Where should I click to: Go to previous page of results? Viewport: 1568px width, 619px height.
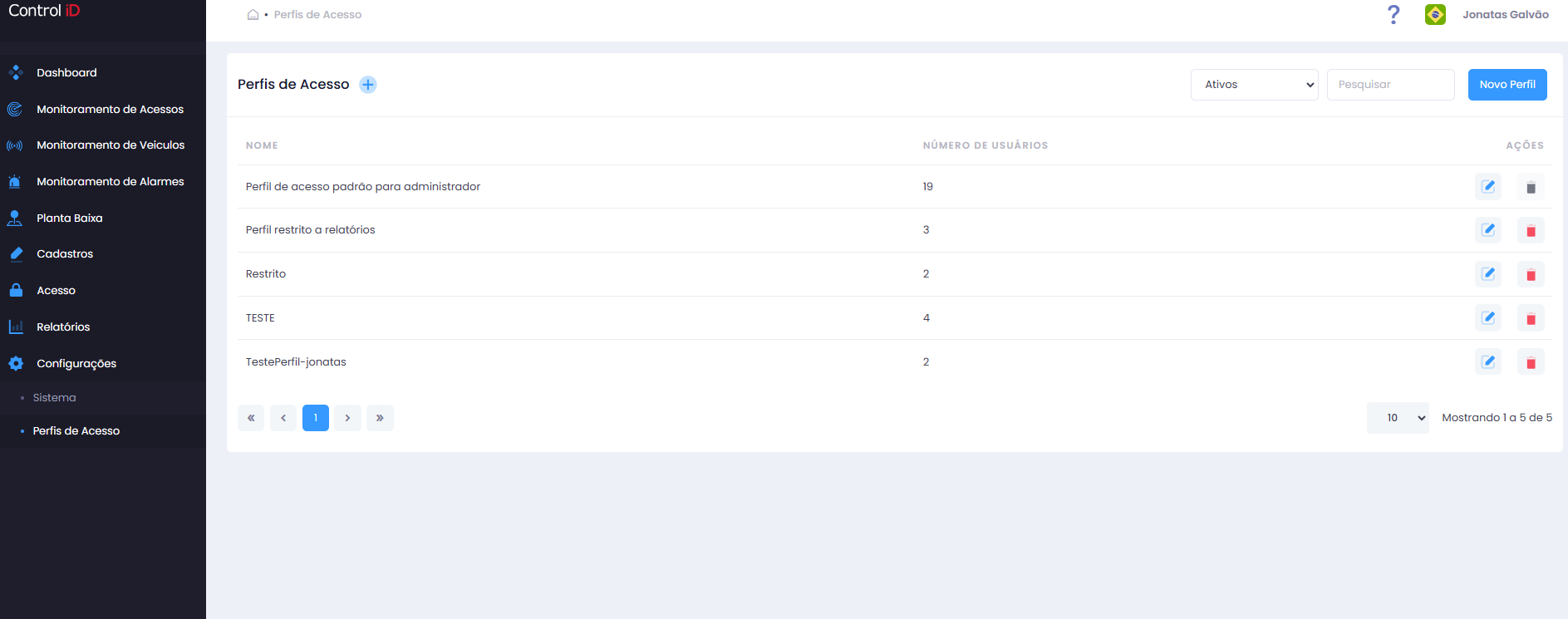[x=283, y=418]
